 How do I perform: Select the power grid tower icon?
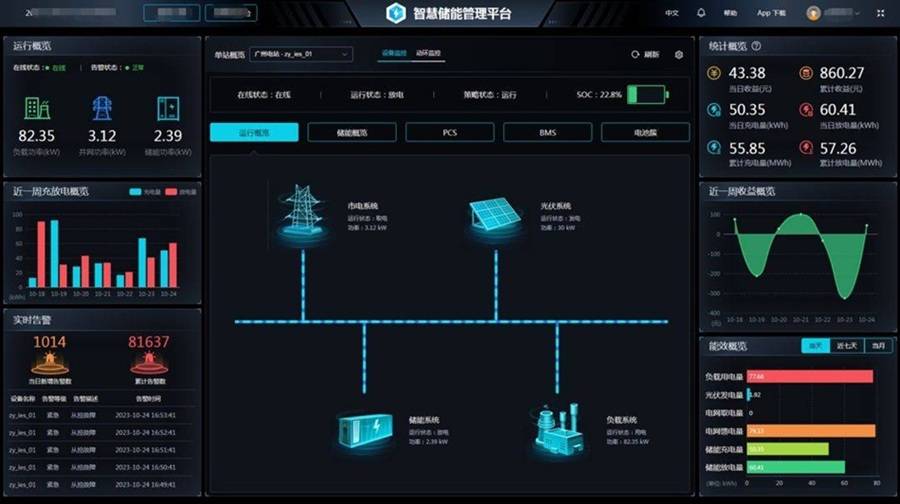(303, 212)
